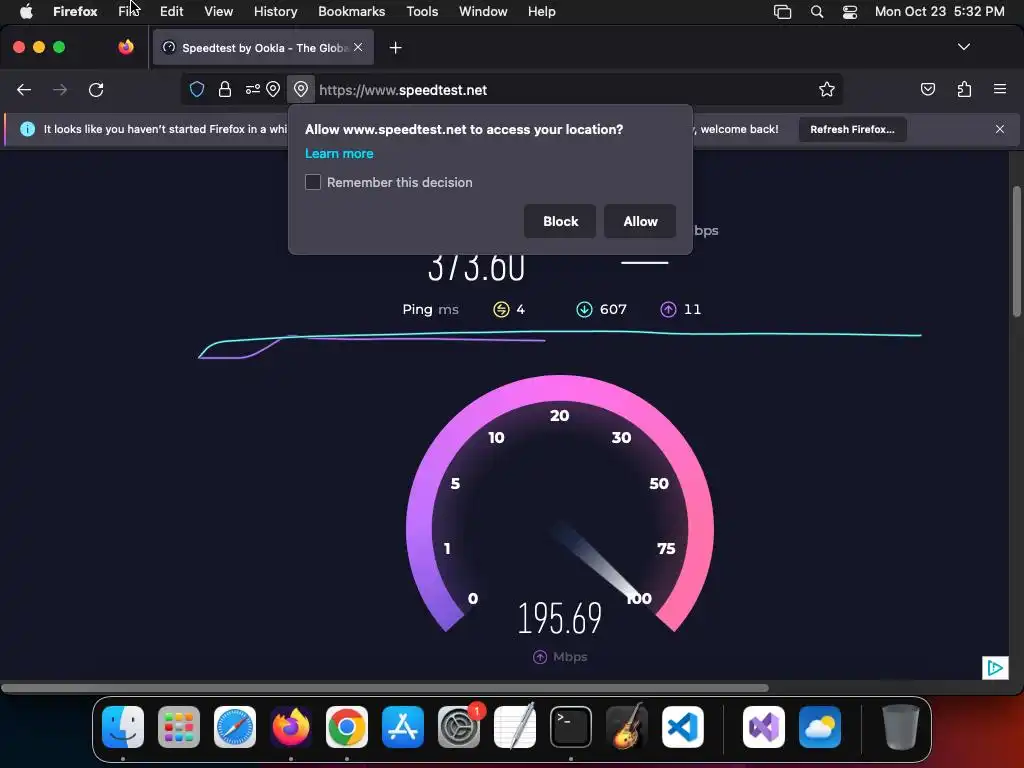The image size is (1024, 768).
Task: Click the Firefox View icon
Action: [x=126, y=47]
